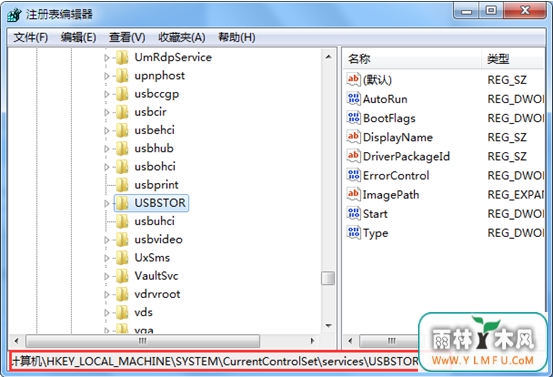Viewport: 553px width, 377px height.
Task: Click the REG_EXPAND_SZ type cell of ImagePath
Action: [x=516, y=195]
